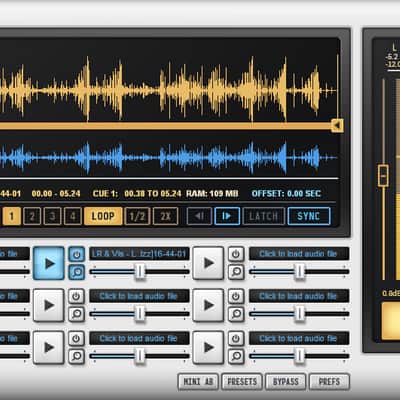Image resolution: width=400 pixels, height=400 pixels.
Task: Click the step-back arrow transport icon
Action: (x=199, y=216)
